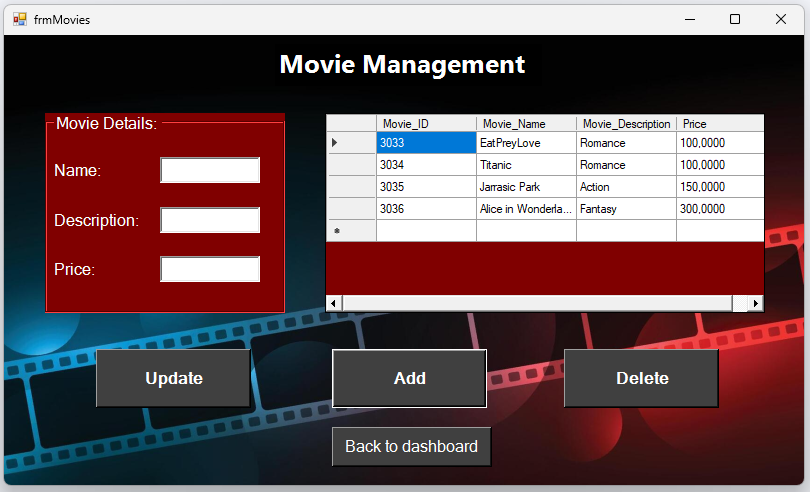This screenshot has height=492, width=810.
Task: Sort by Movie_Name column header
Action: coord(526,124)
